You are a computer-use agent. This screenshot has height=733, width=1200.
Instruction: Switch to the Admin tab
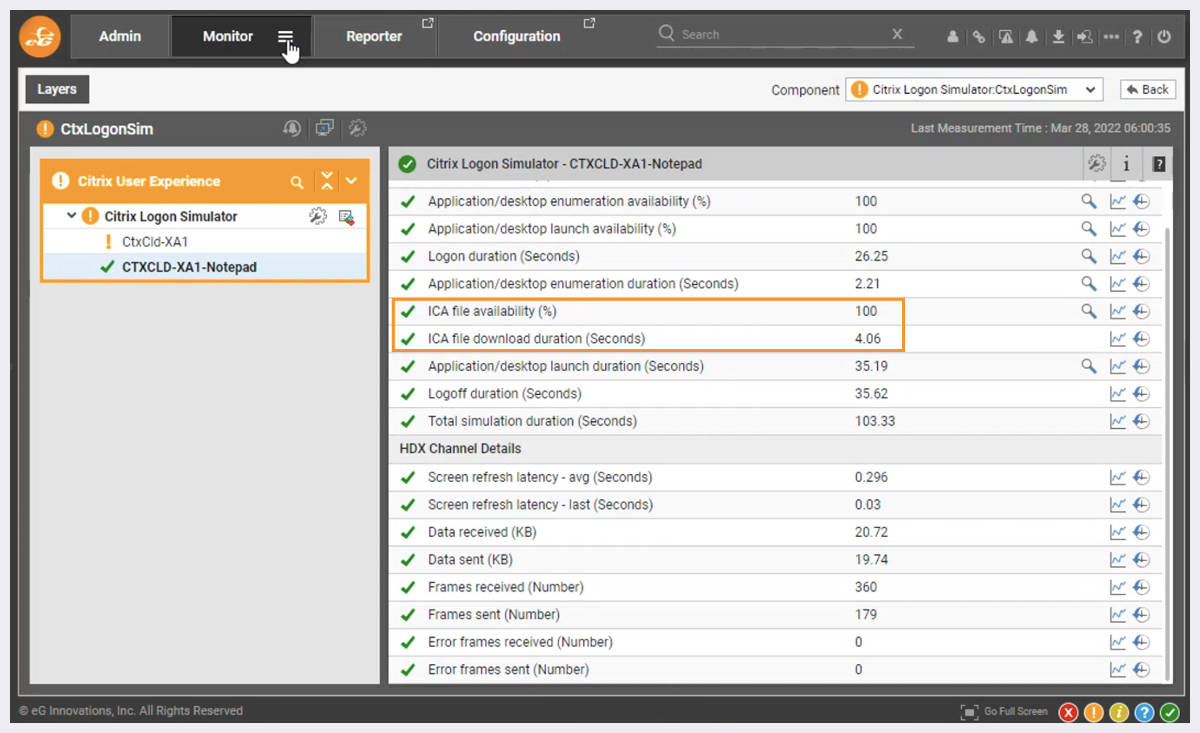click(120, 36)
